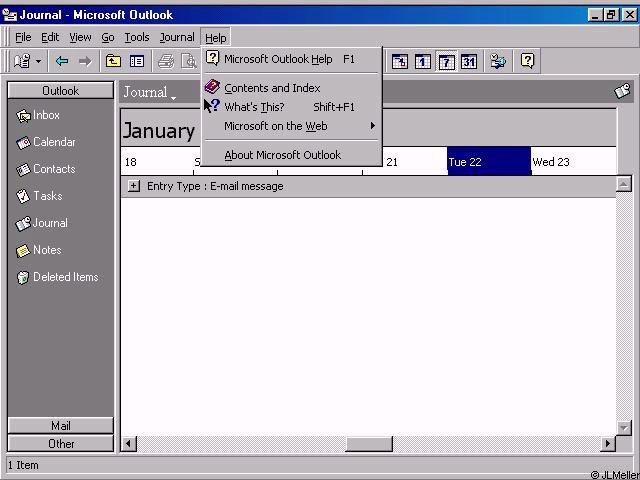Click the Journal icon in folder banner
Screen dimensions: 640x480
tap(622, 91)
